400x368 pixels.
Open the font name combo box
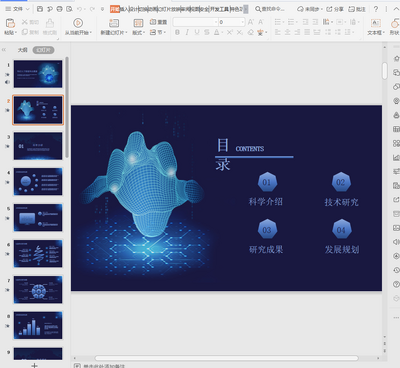(x=195, y=22)
